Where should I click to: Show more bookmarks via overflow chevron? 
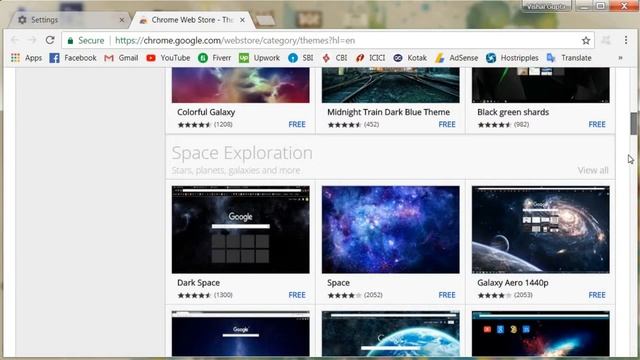pos(620,58)
